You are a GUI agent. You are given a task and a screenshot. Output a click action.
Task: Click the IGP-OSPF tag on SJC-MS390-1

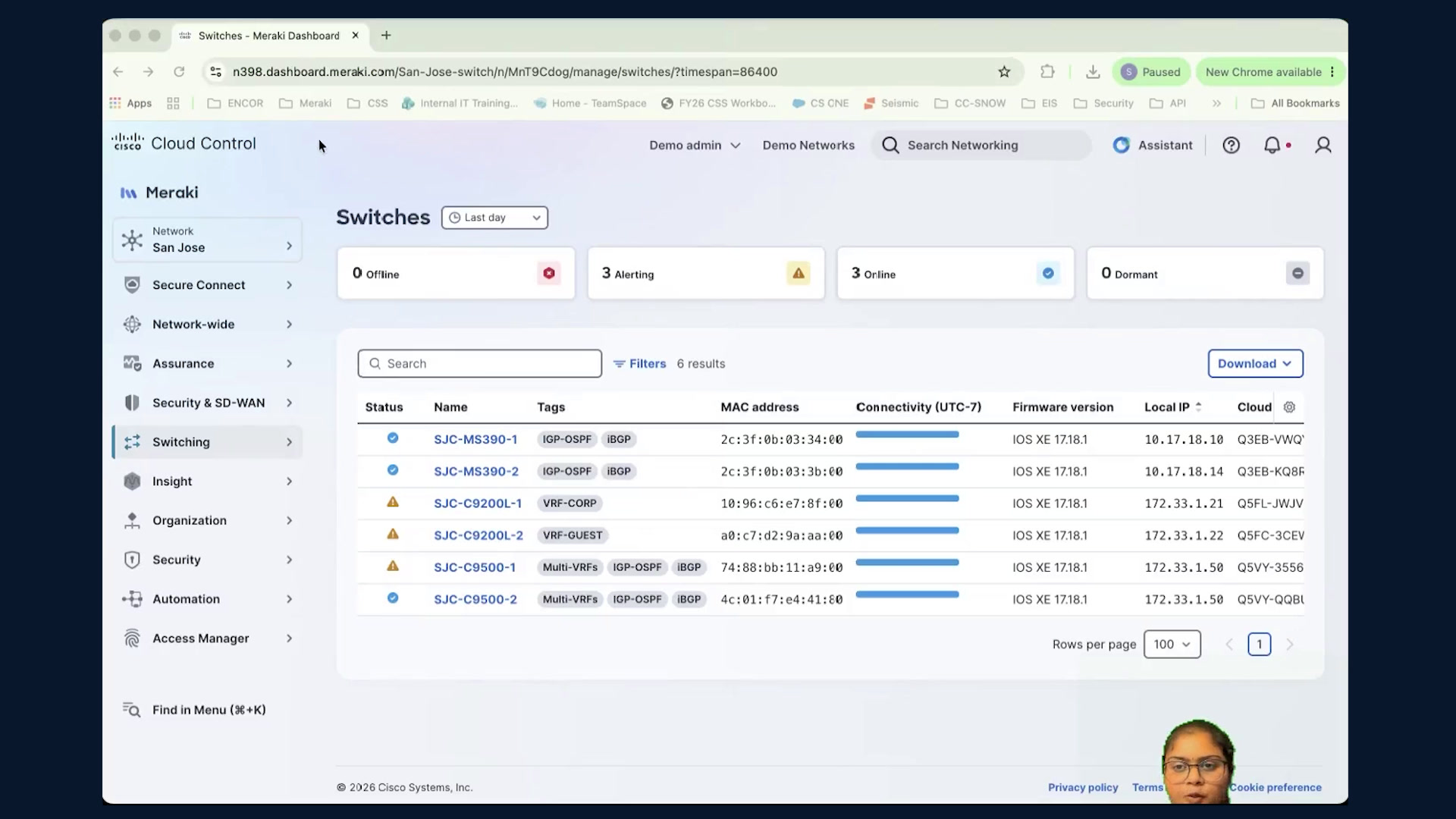pyautogui.click(x=566, y=439)
